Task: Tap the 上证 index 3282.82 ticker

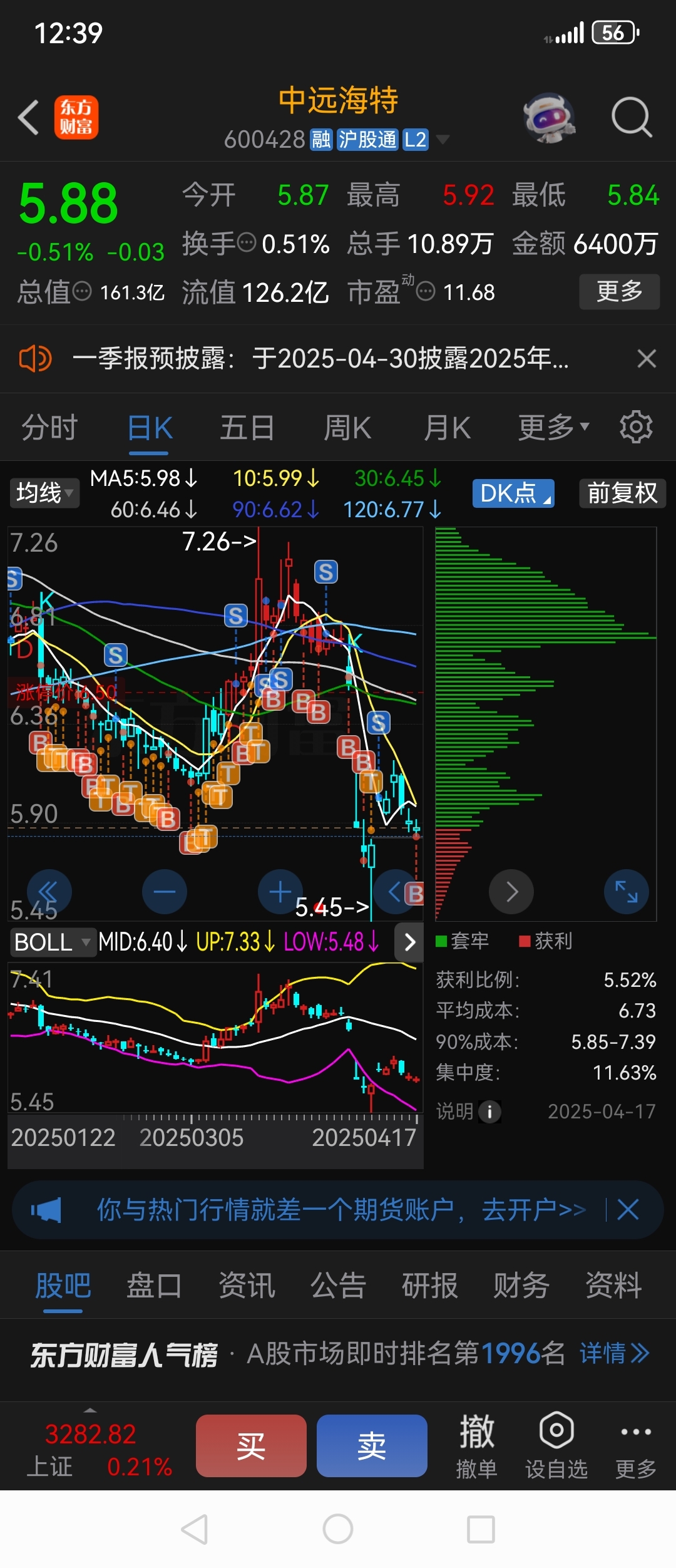Action: [91, 1433]
